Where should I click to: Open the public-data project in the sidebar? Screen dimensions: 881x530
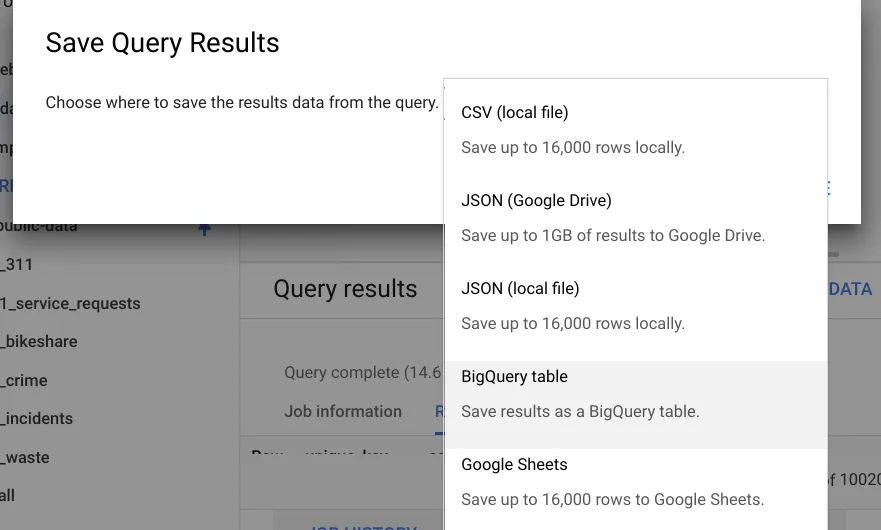click(40, 227)
